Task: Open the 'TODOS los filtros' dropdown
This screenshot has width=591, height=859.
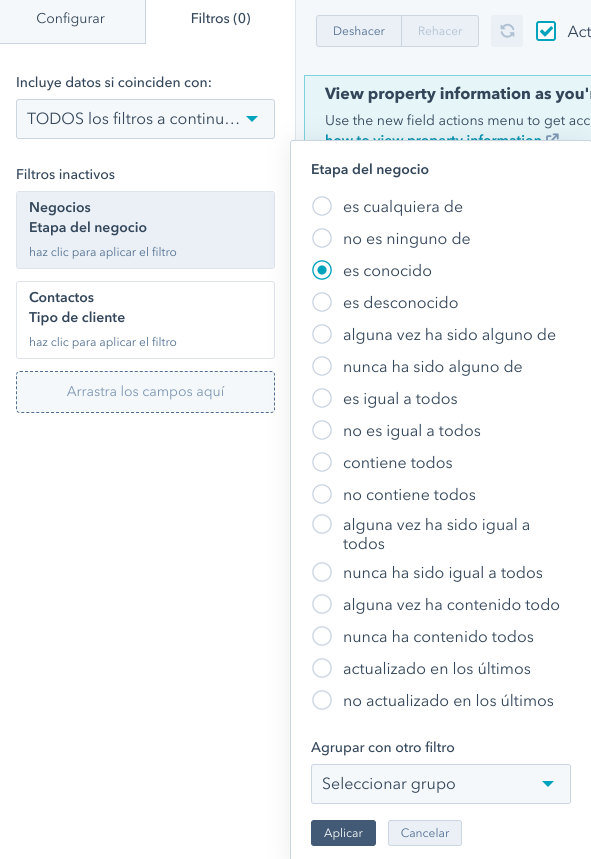Action: pyautogui.click(x=145, y=119)
